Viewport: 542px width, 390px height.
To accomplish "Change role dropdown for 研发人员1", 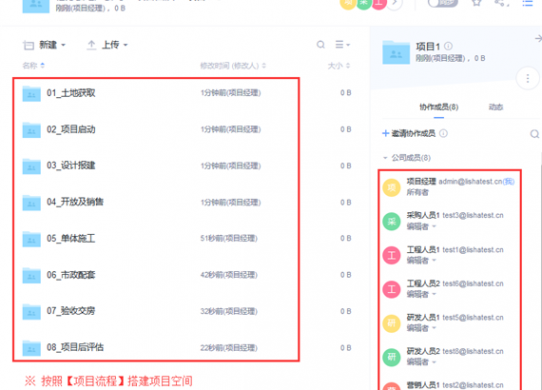I will point(421,328).
